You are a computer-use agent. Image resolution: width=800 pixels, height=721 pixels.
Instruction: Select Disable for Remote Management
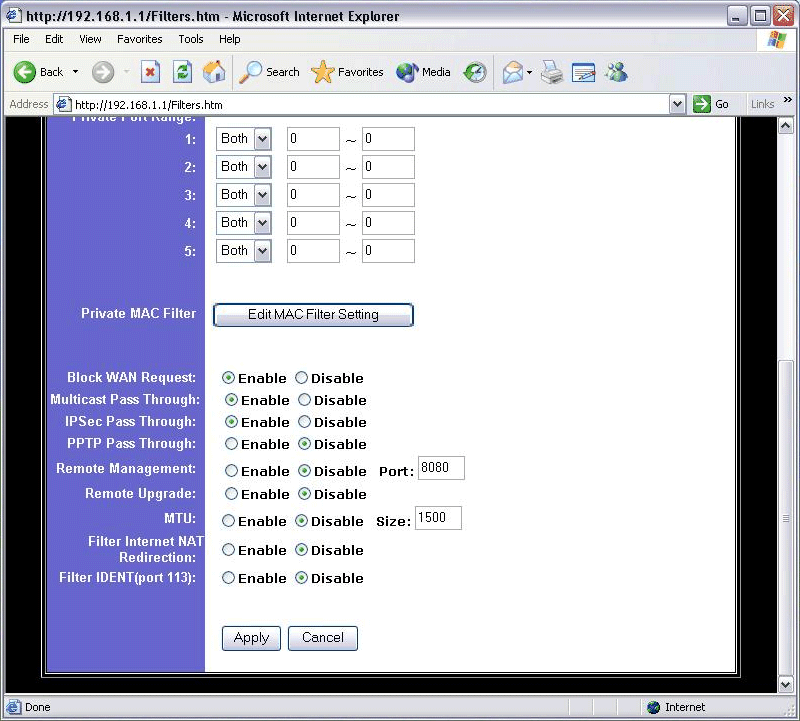pyautogui.click(x=305, y=470)
